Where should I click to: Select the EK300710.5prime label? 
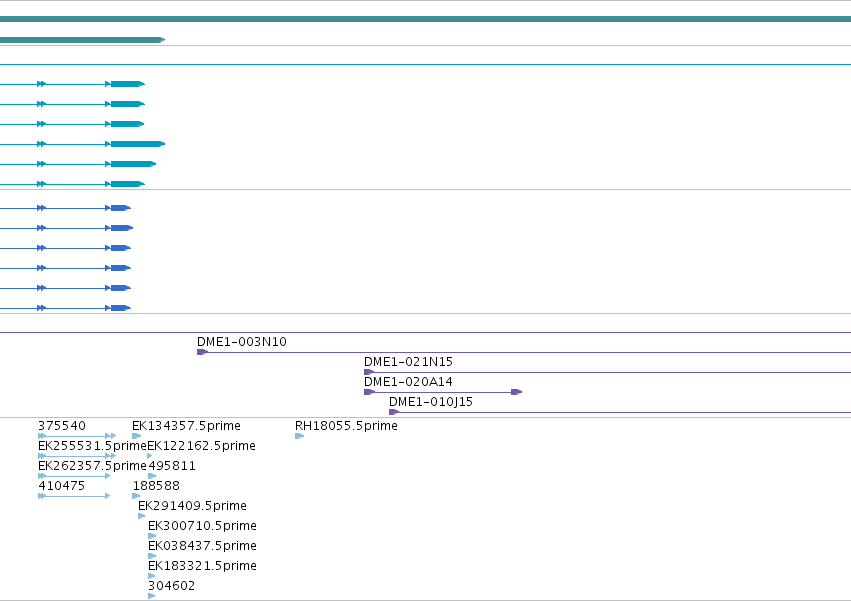202,526
